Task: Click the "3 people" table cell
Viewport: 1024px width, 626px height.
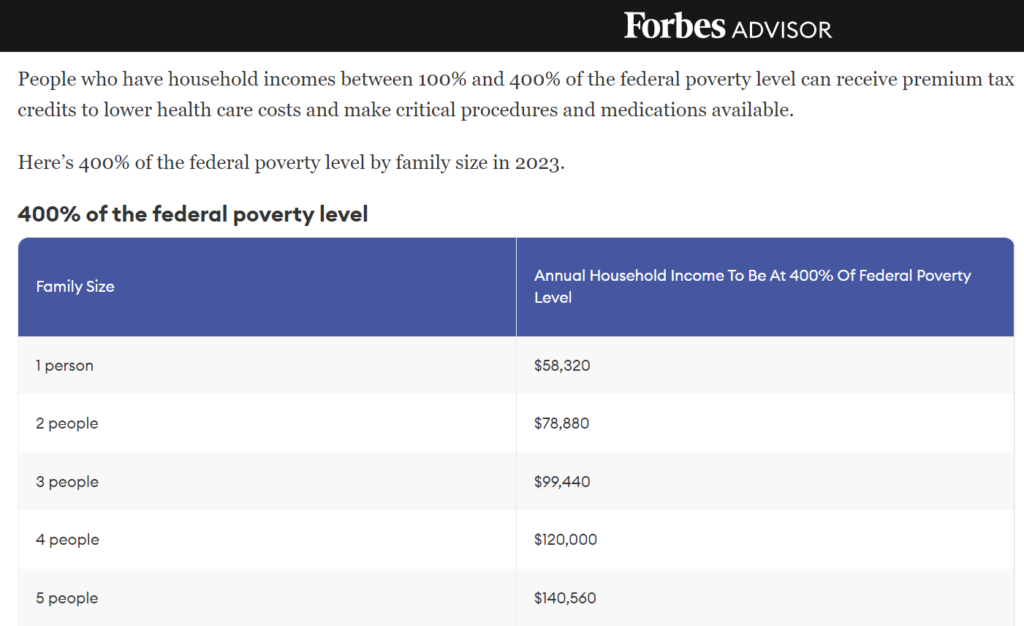Action: [67, 482]
